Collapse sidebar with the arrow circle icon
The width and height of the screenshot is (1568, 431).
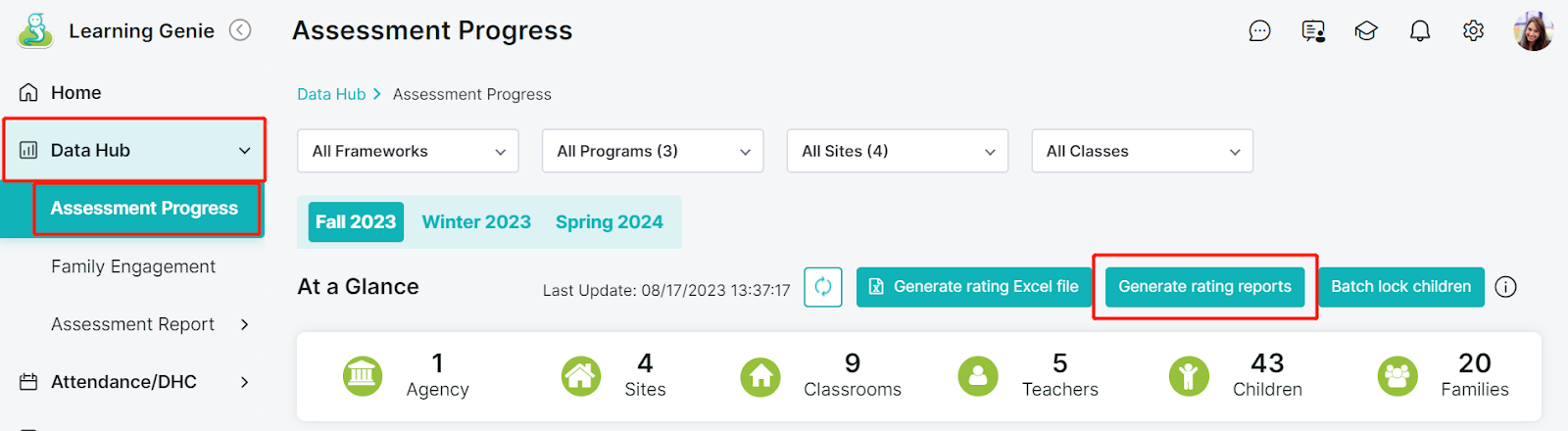tap(240, 30)
